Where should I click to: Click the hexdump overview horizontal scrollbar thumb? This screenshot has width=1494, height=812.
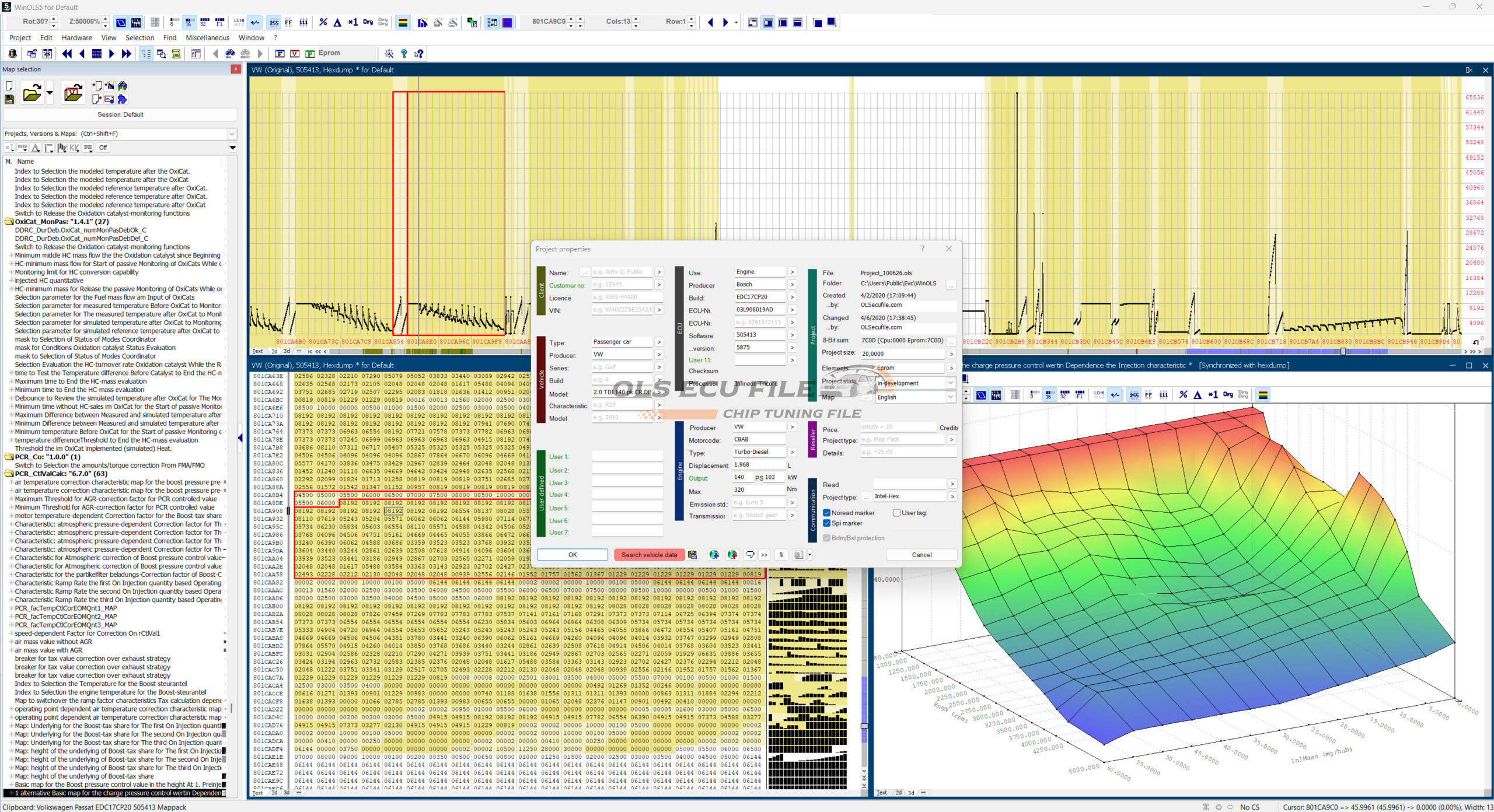pyautogui.click(x=1343, y=352)
